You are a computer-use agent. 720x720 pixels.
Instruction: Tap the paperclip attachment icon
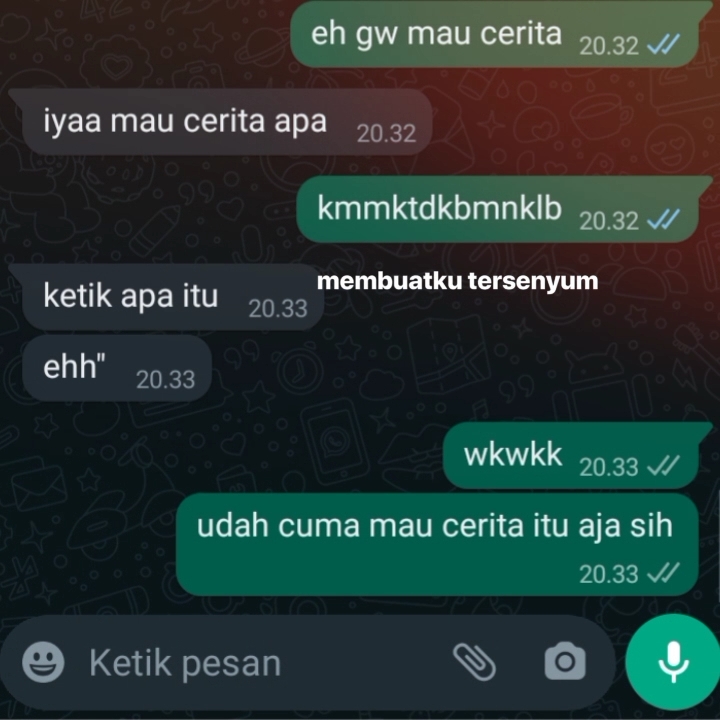[474, 662]
